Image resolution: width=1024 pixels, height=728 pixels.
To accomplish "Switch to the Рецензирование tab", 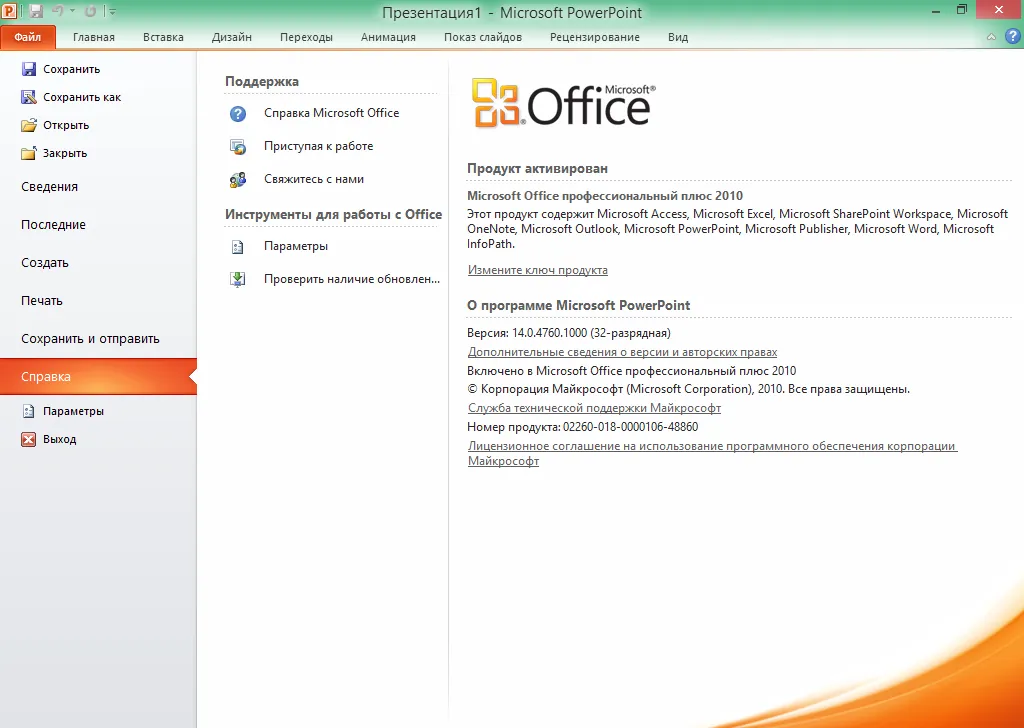I will point(594,37).
